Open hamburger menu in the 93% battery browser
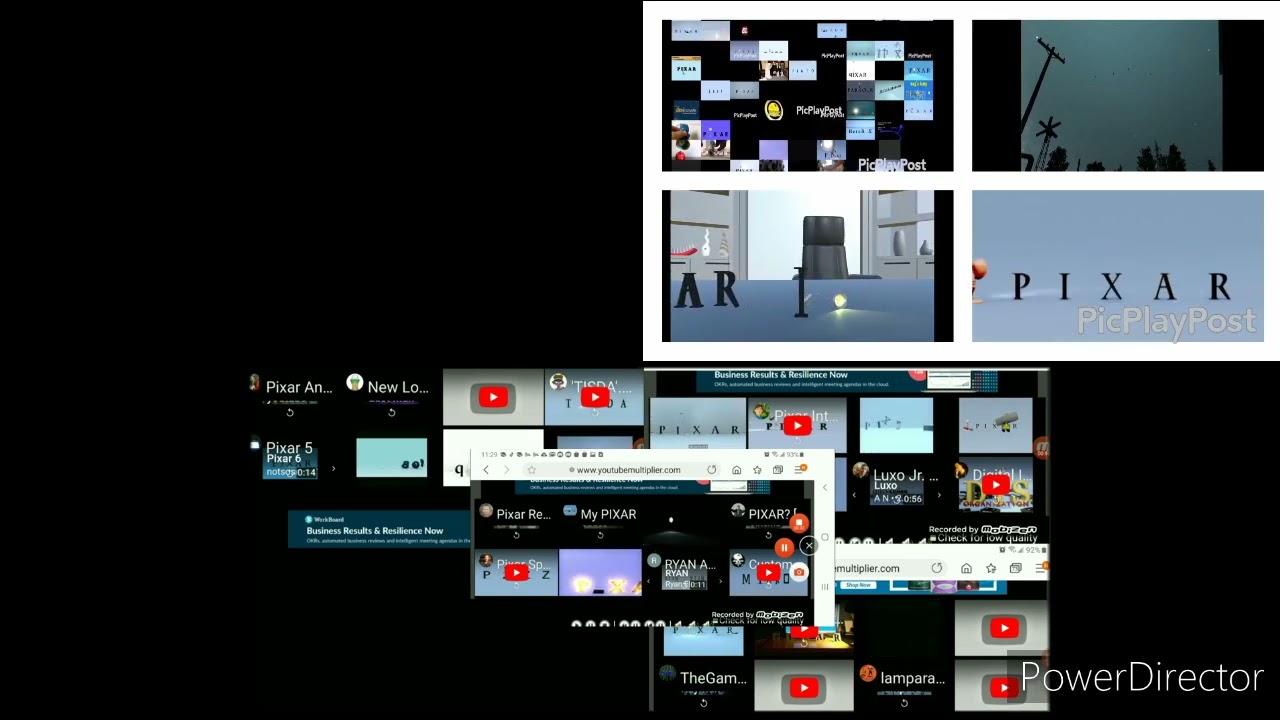The image size is (1280, 720). [x=800, y=469]
